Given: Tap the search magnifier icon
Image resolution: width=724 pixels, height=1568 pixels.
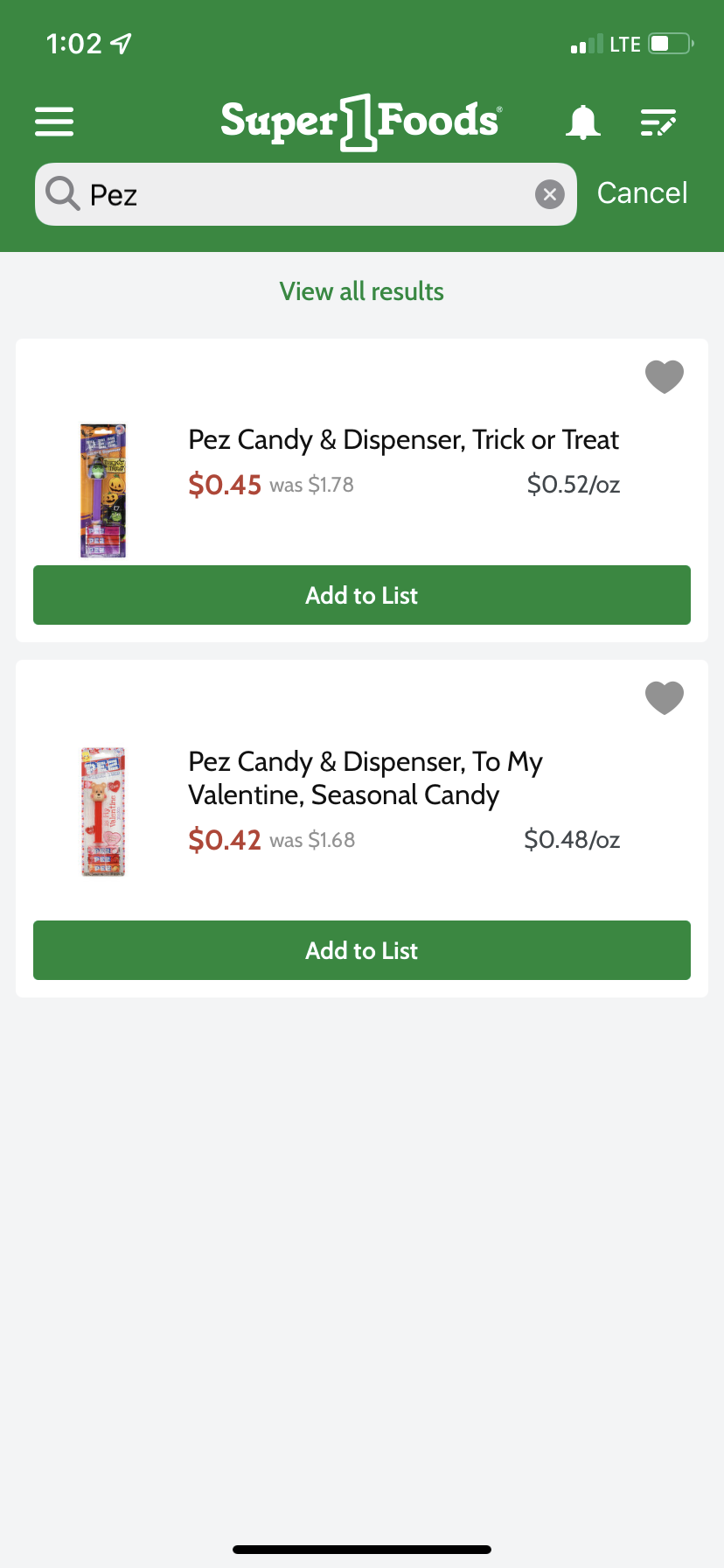Looking at the screenshot, I should click(62, 193).
